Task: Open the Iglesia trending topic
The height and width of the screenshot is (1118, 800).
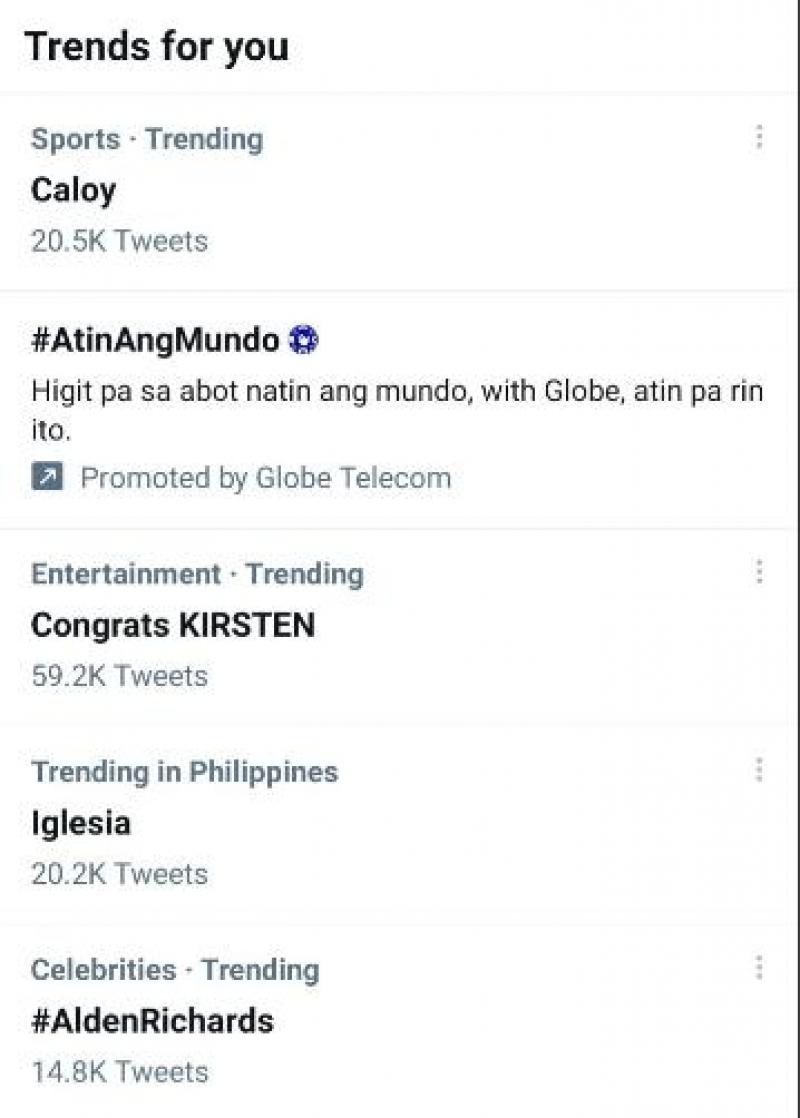Action: coord(81,823)
